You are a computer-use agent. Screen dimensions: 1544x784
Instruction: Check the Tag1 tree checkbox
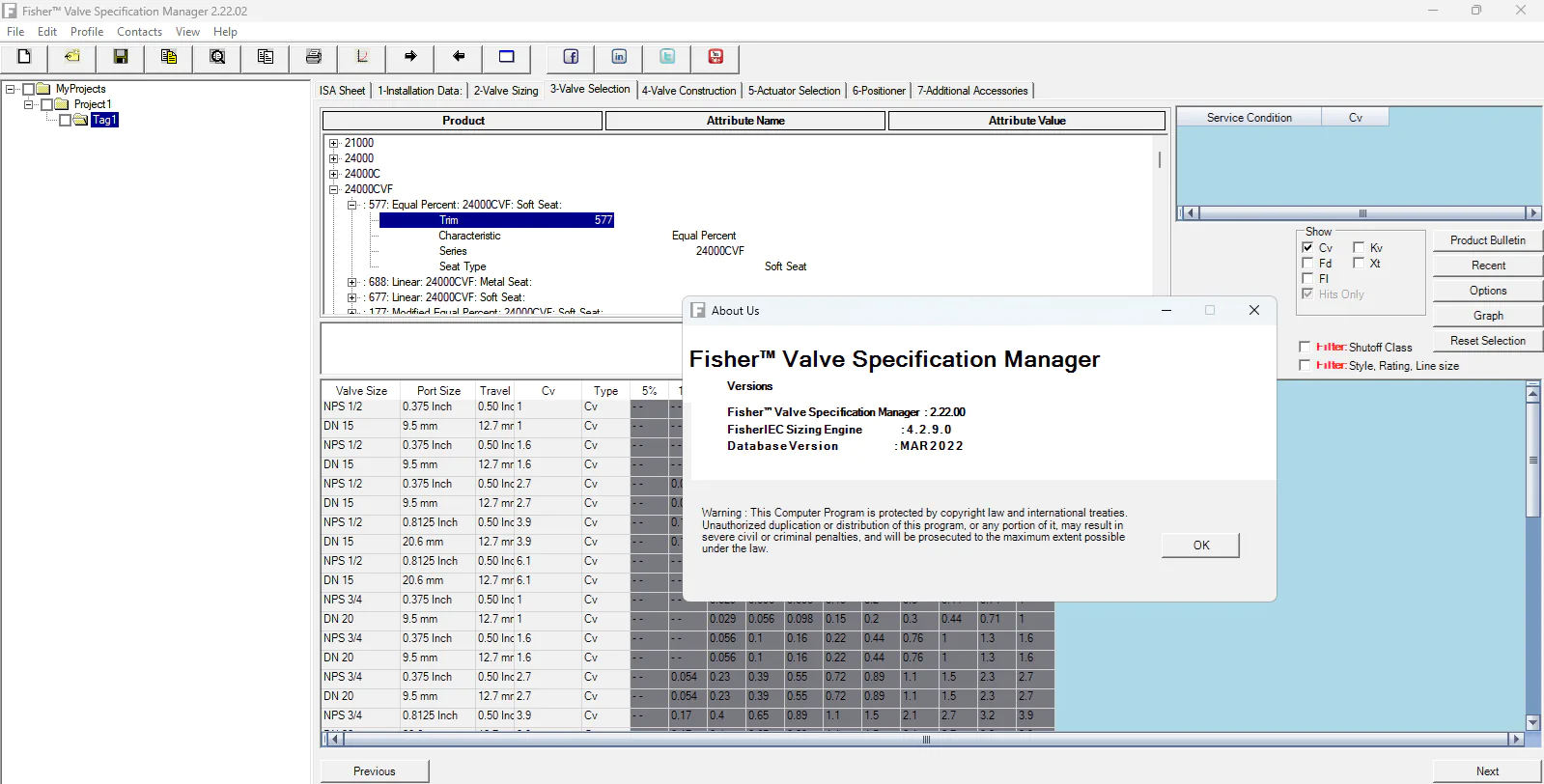[65, 120]
